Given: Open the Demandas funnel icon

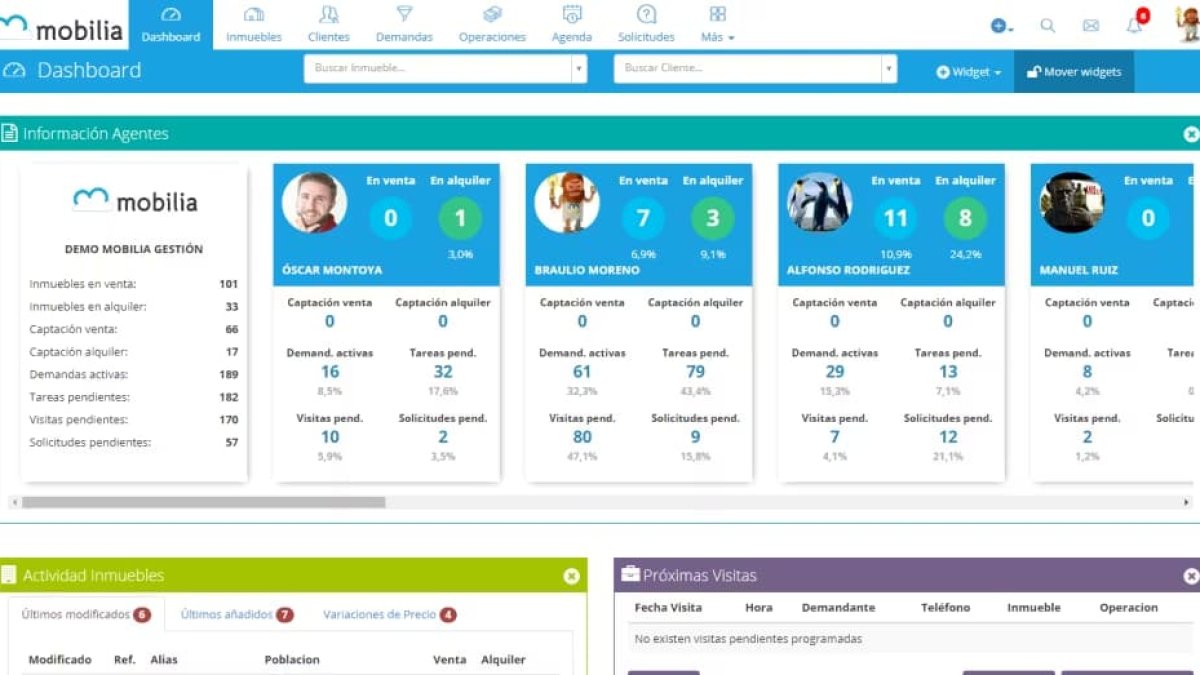Looking at the screenshot, I should pyautogui.click(x=404, y=15).
